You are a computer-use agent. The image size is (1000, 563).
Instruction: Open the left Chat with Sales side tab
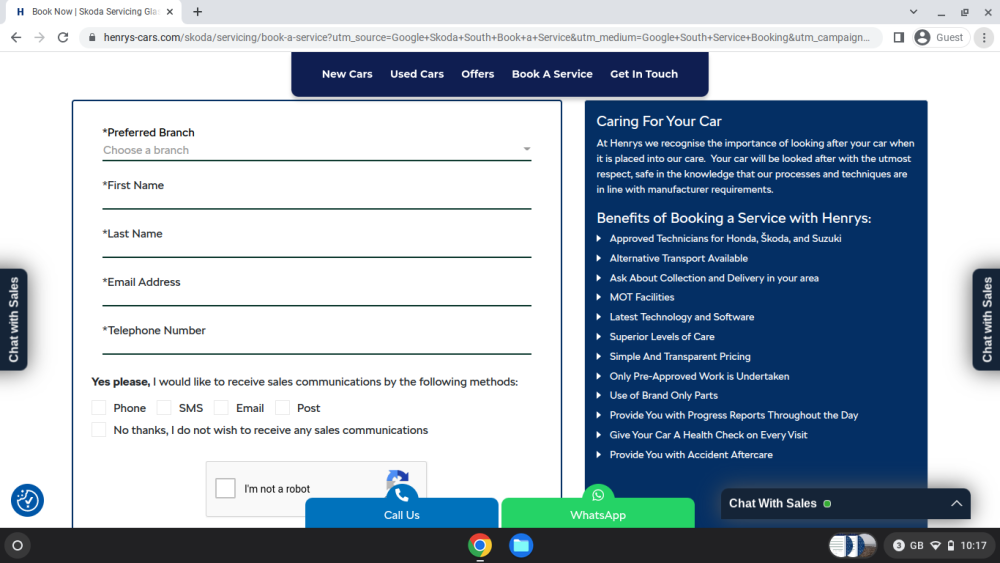pos(13,319)
